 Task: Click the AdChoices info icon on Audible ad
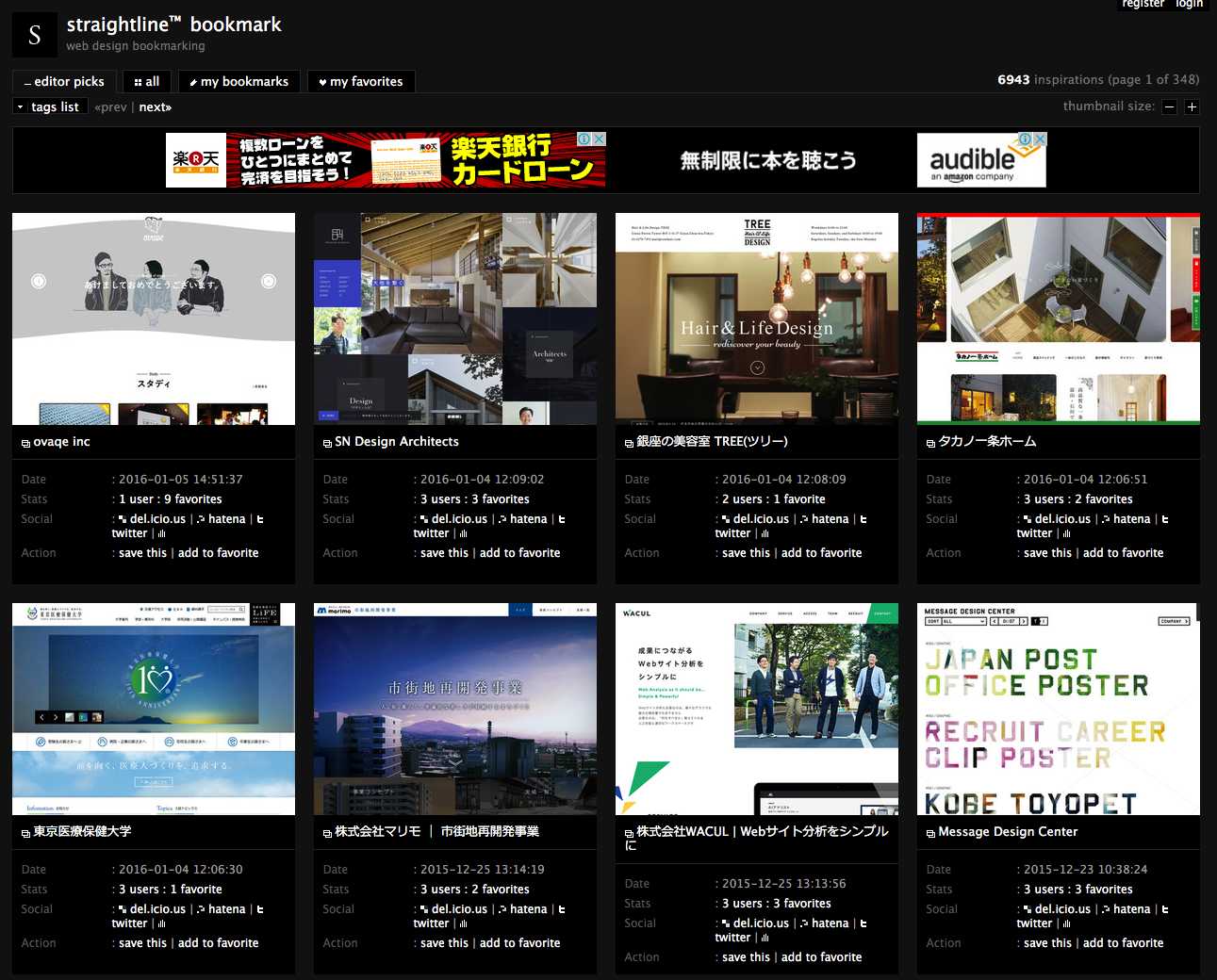(x=1025, y=139)
